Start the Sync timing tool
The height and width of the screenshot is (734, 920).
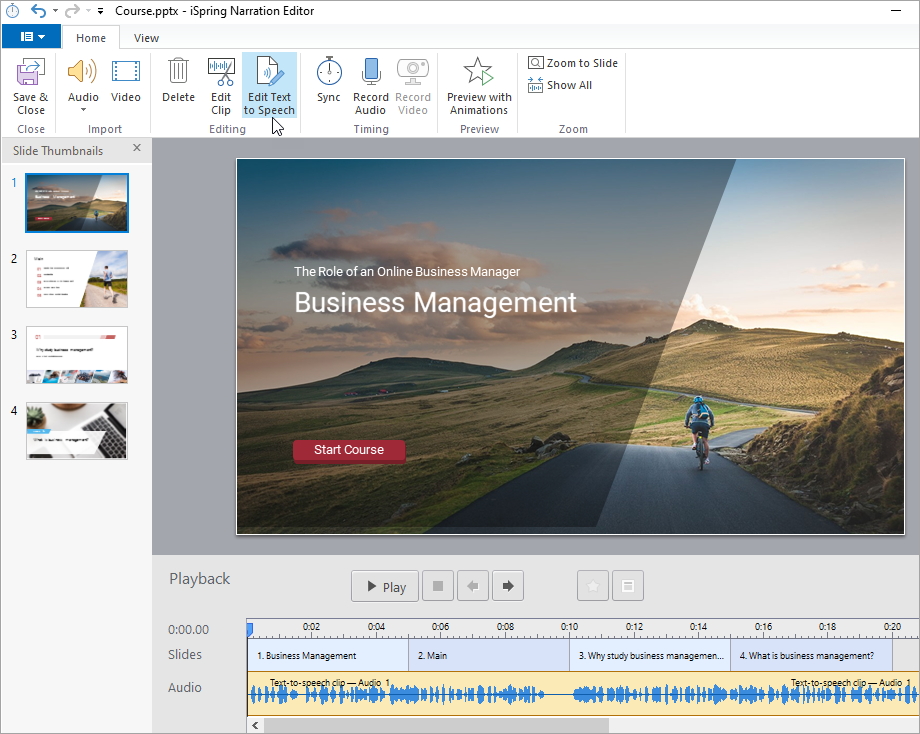click(x=329, y=82)
